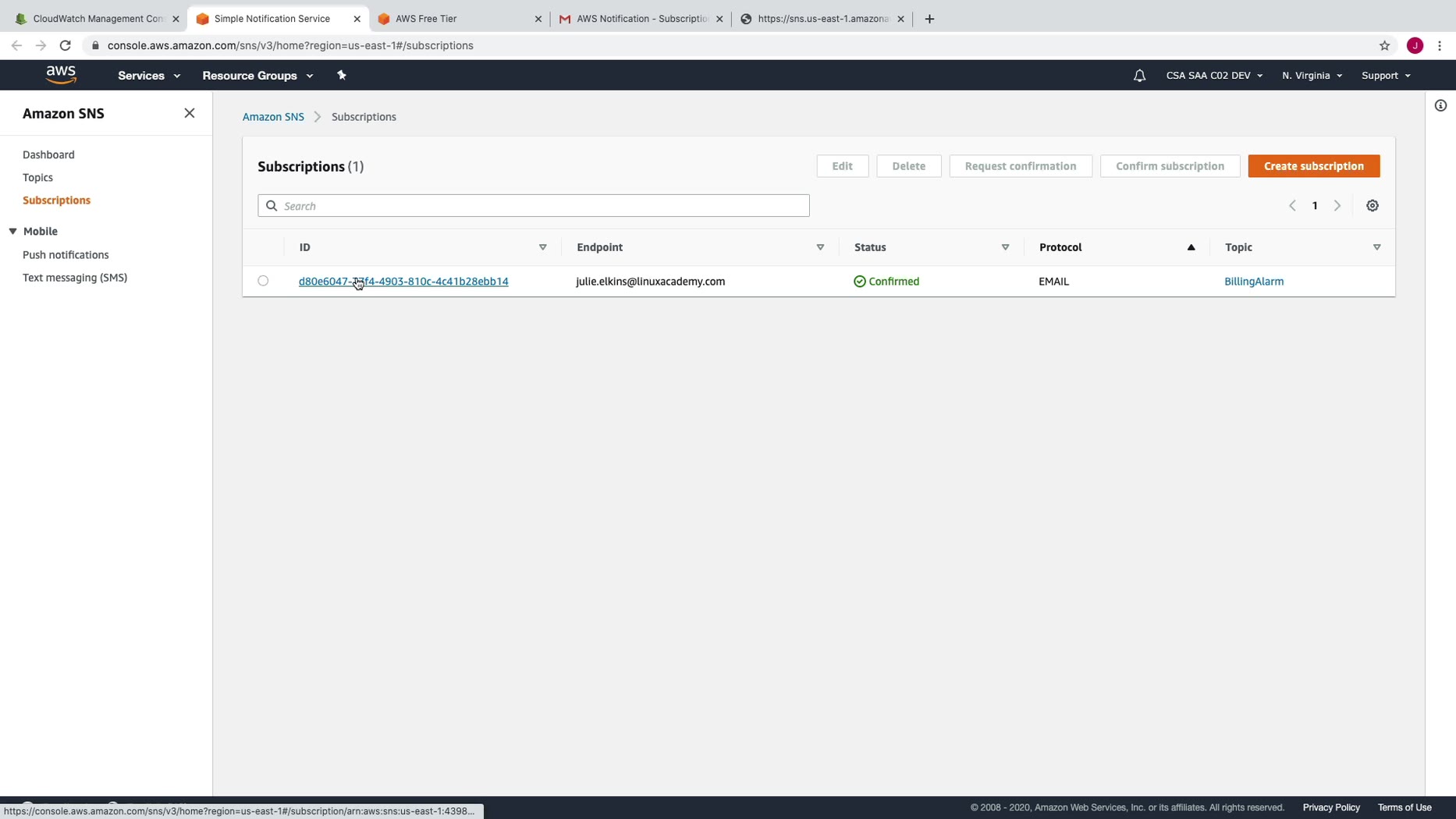Select Subscriptions in SNS sidebar
Viewport: 1456px width, 819px height.
(56, 200)
